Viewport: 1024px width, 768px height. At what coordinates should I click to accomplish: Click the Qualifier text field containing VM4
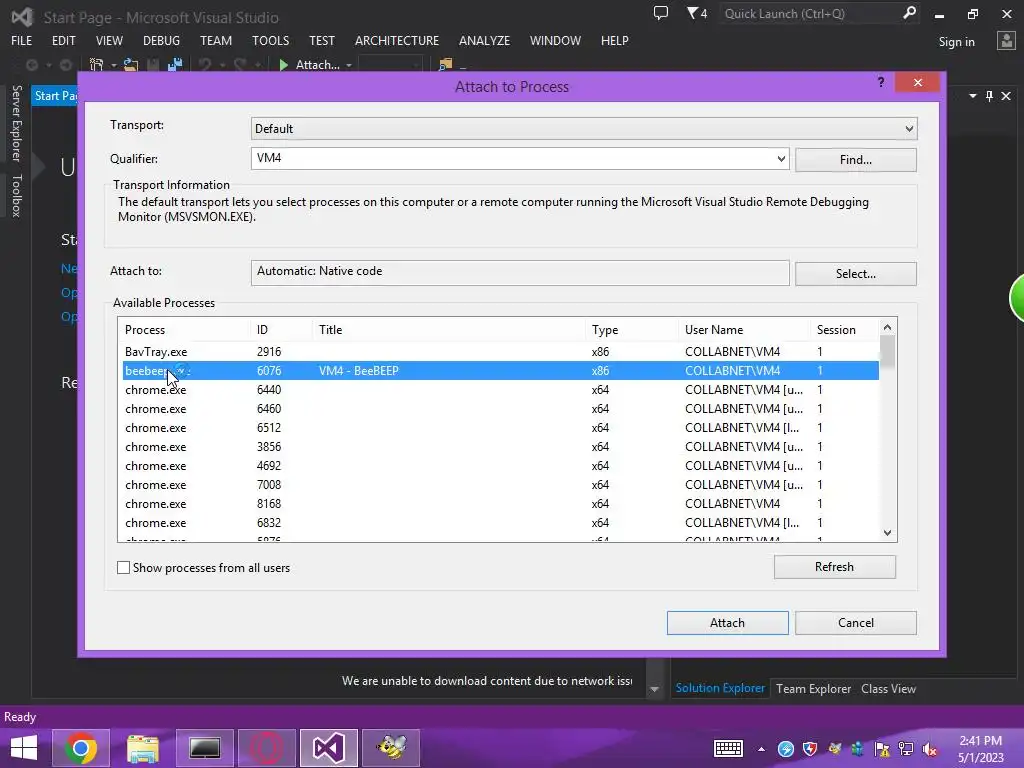pyautogui.click(x=513, y=158)
